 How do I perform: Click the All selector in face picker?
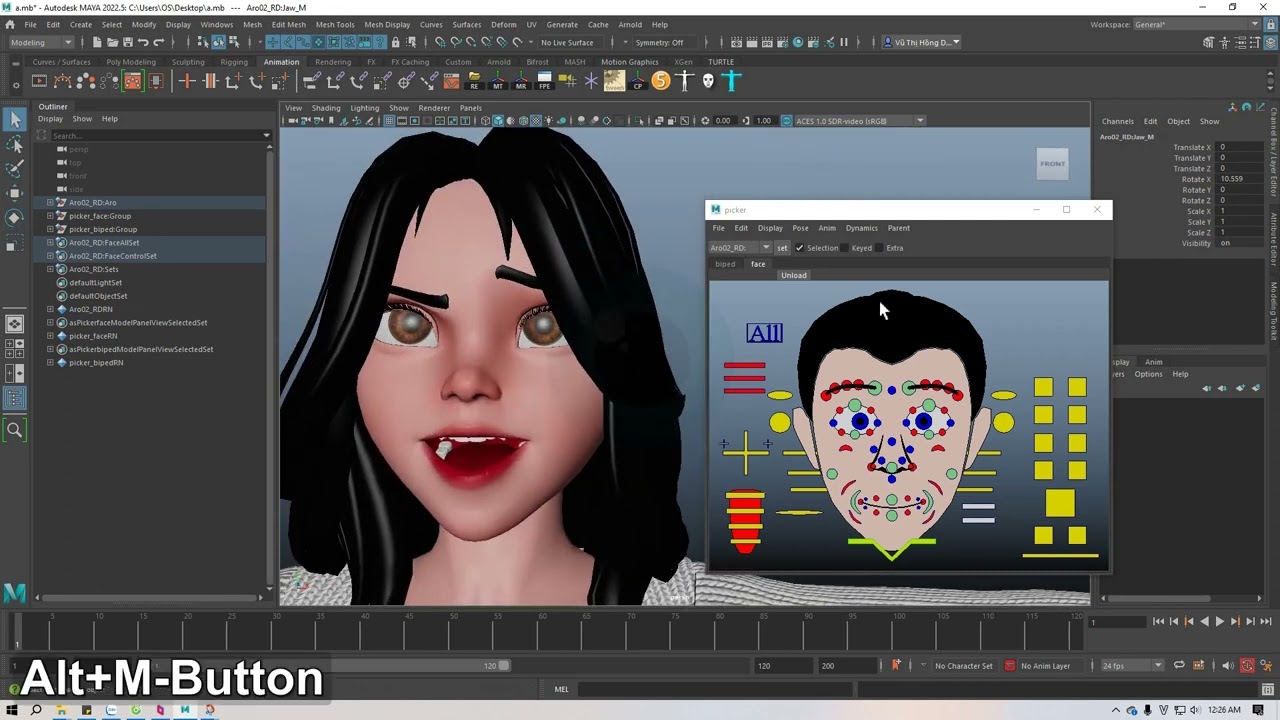click(x=764, y=334)
